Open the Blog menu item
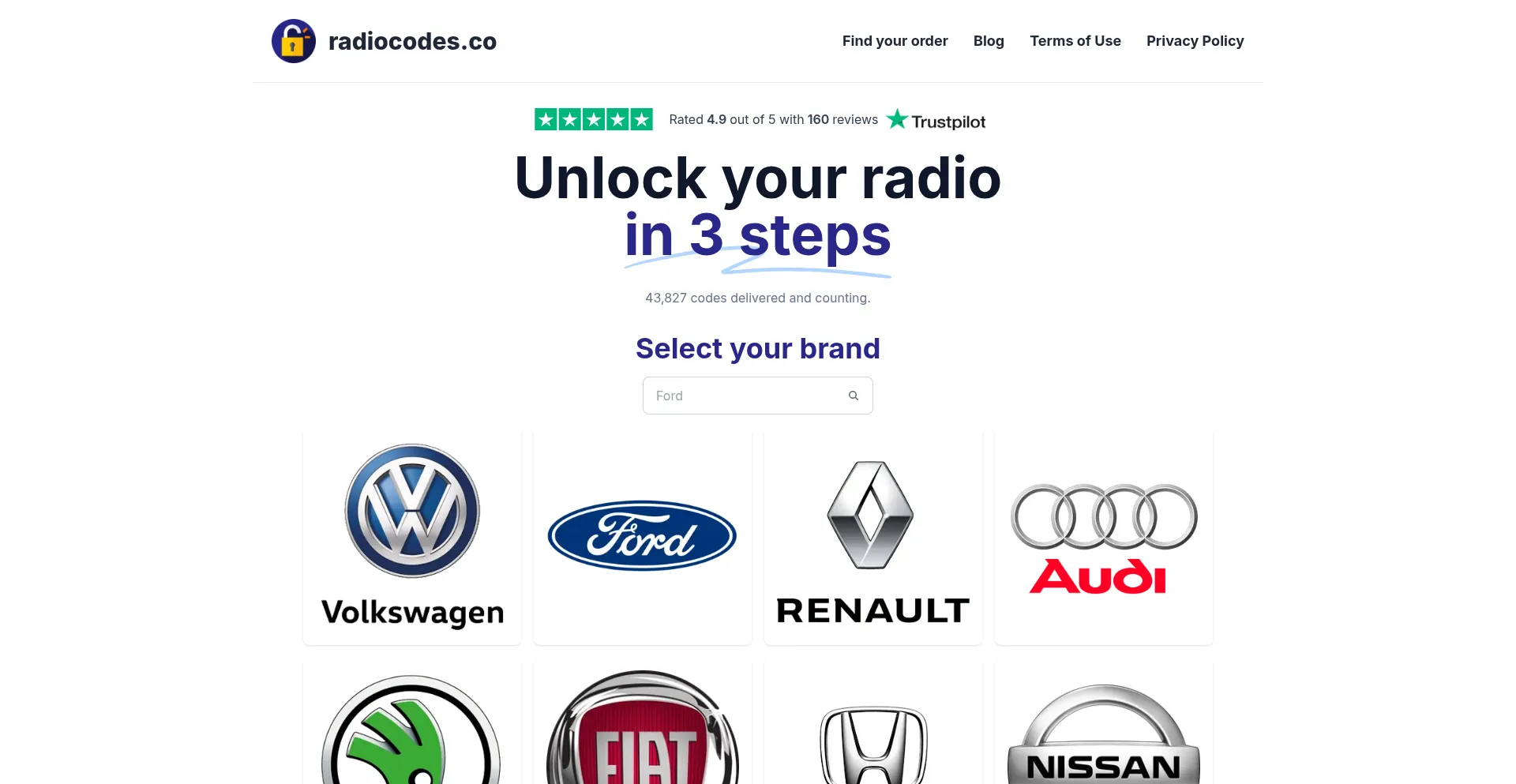Viewport: 1516px width, 784px height. coord(989,41)
